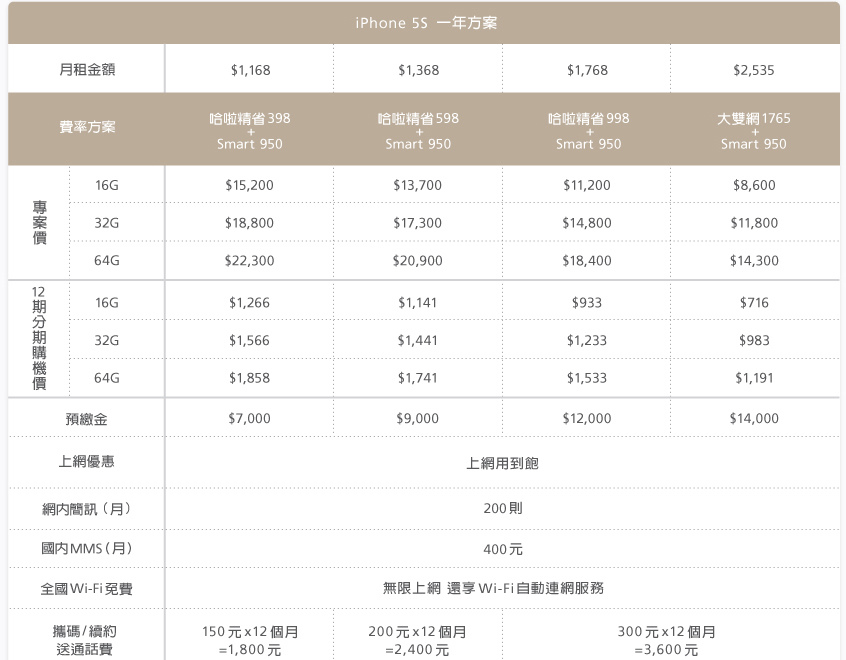Screen dimensions: 846x660
Task: Click the '200則' value cell
Action: click(x=503, y=508)
